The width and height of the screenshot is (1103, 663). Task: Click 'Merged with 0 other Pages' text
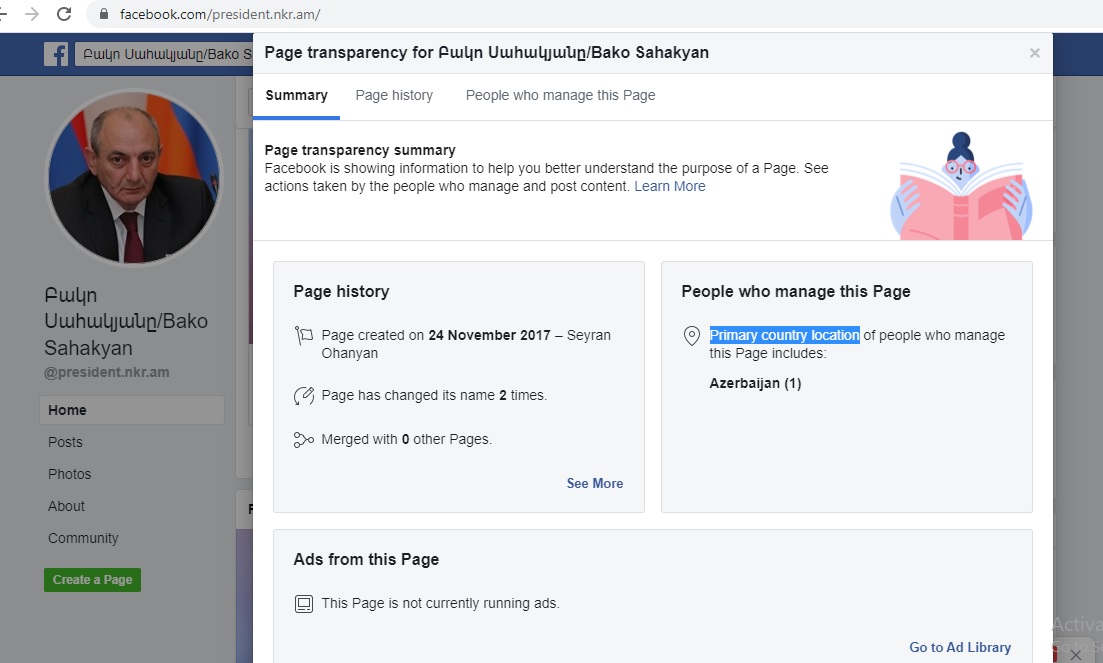click(x=407, y=439)
